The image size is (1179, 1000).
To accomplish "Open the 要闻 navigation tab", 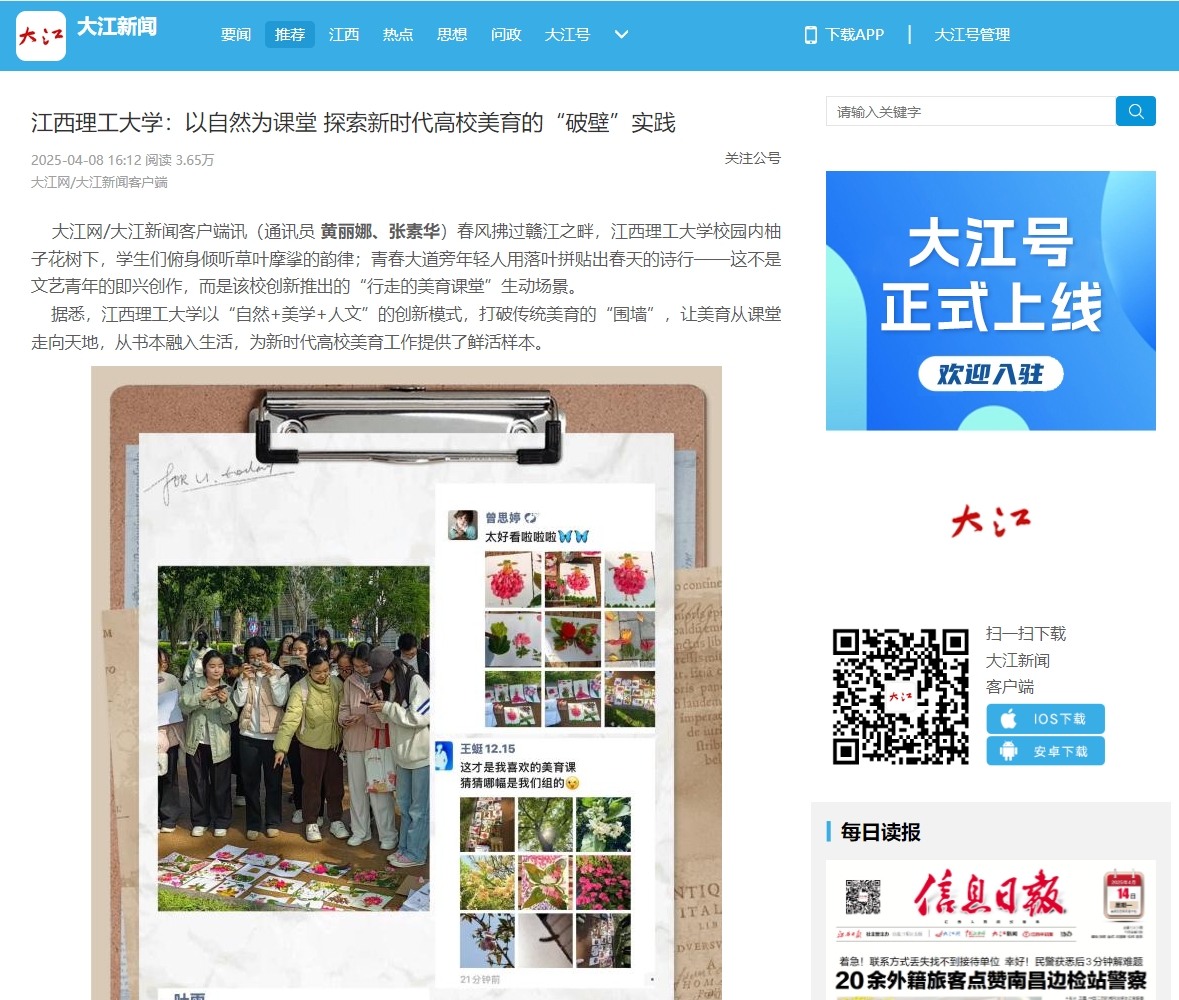I will click(236, 35).
